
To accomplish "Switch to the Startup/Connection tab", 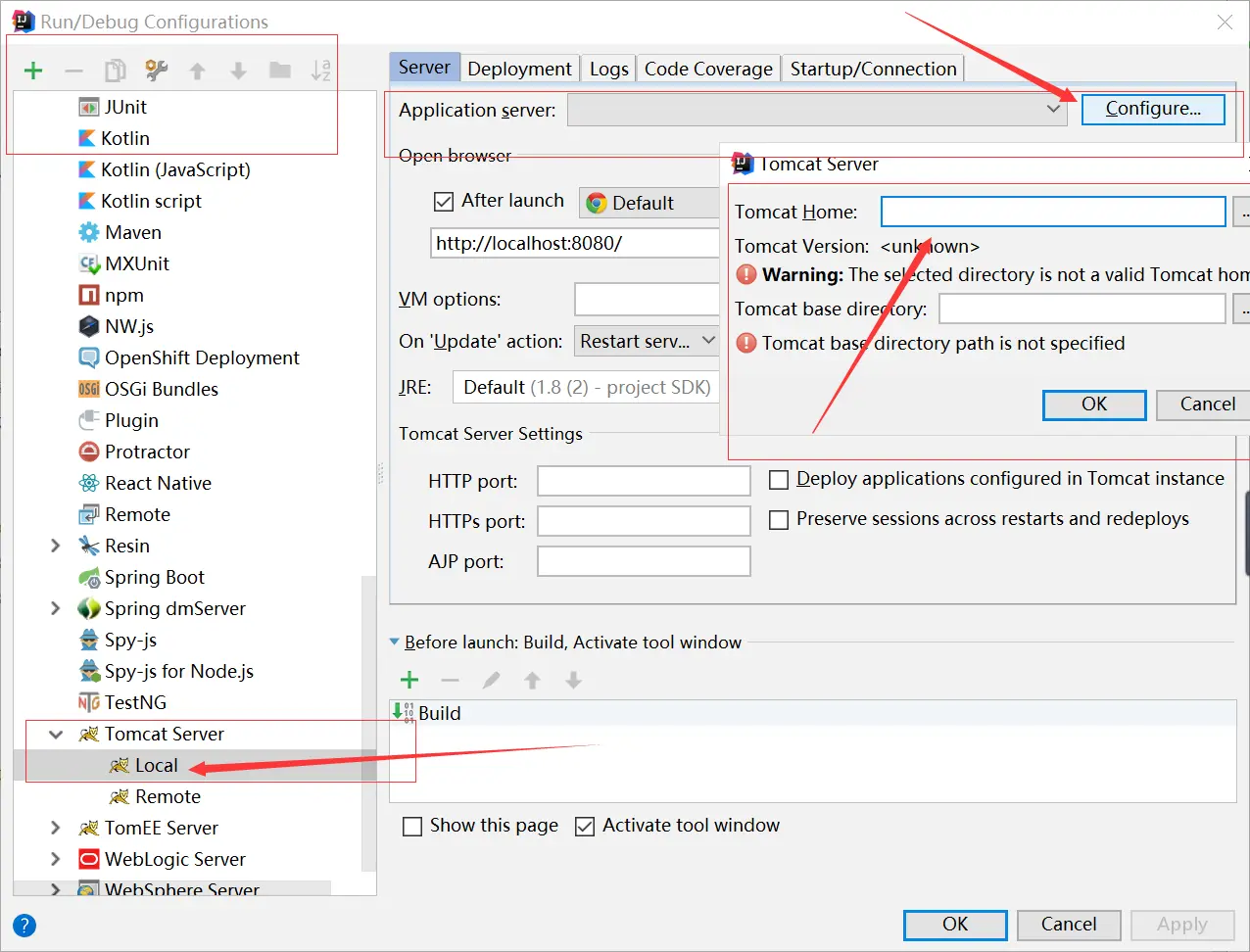I will 873,69.
